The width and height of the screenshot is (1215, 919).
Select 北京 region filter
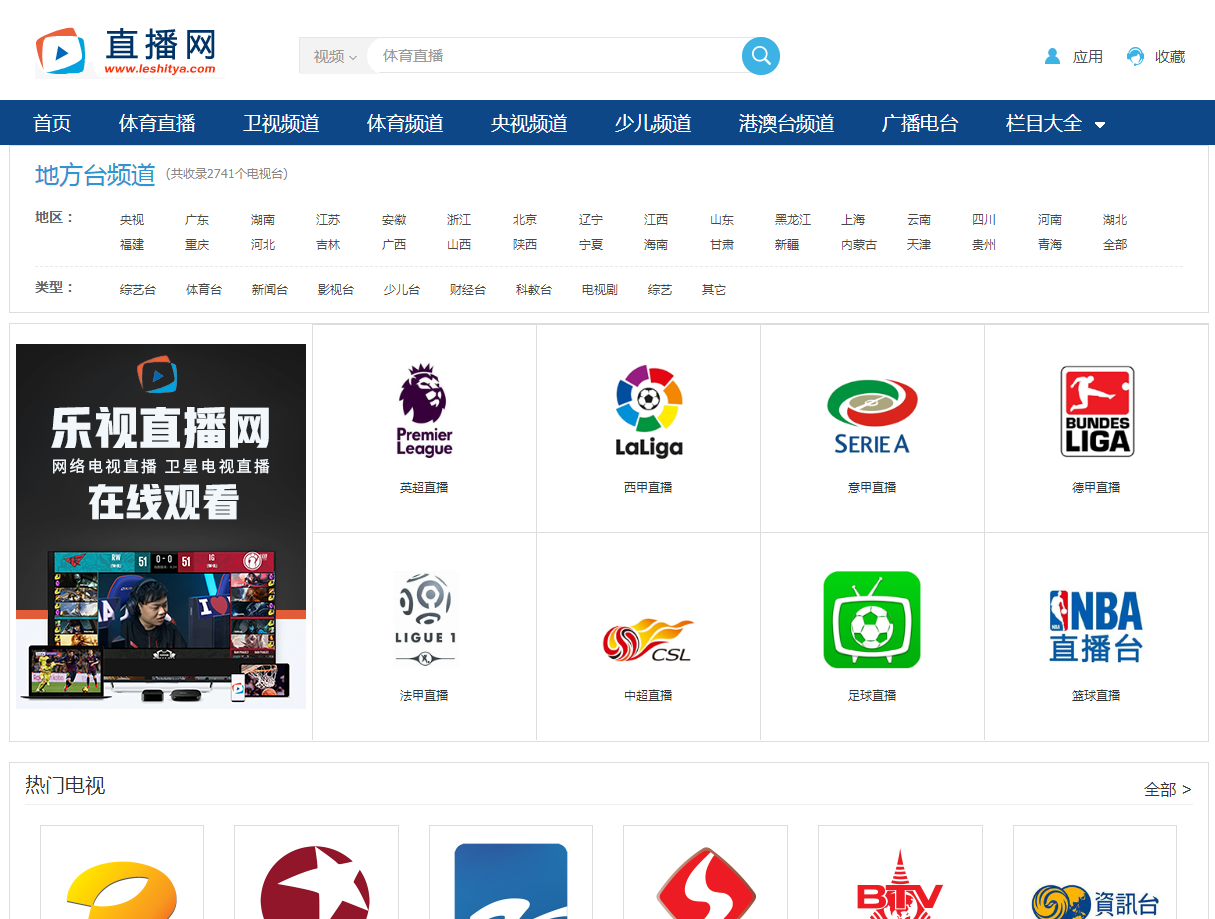525,219
